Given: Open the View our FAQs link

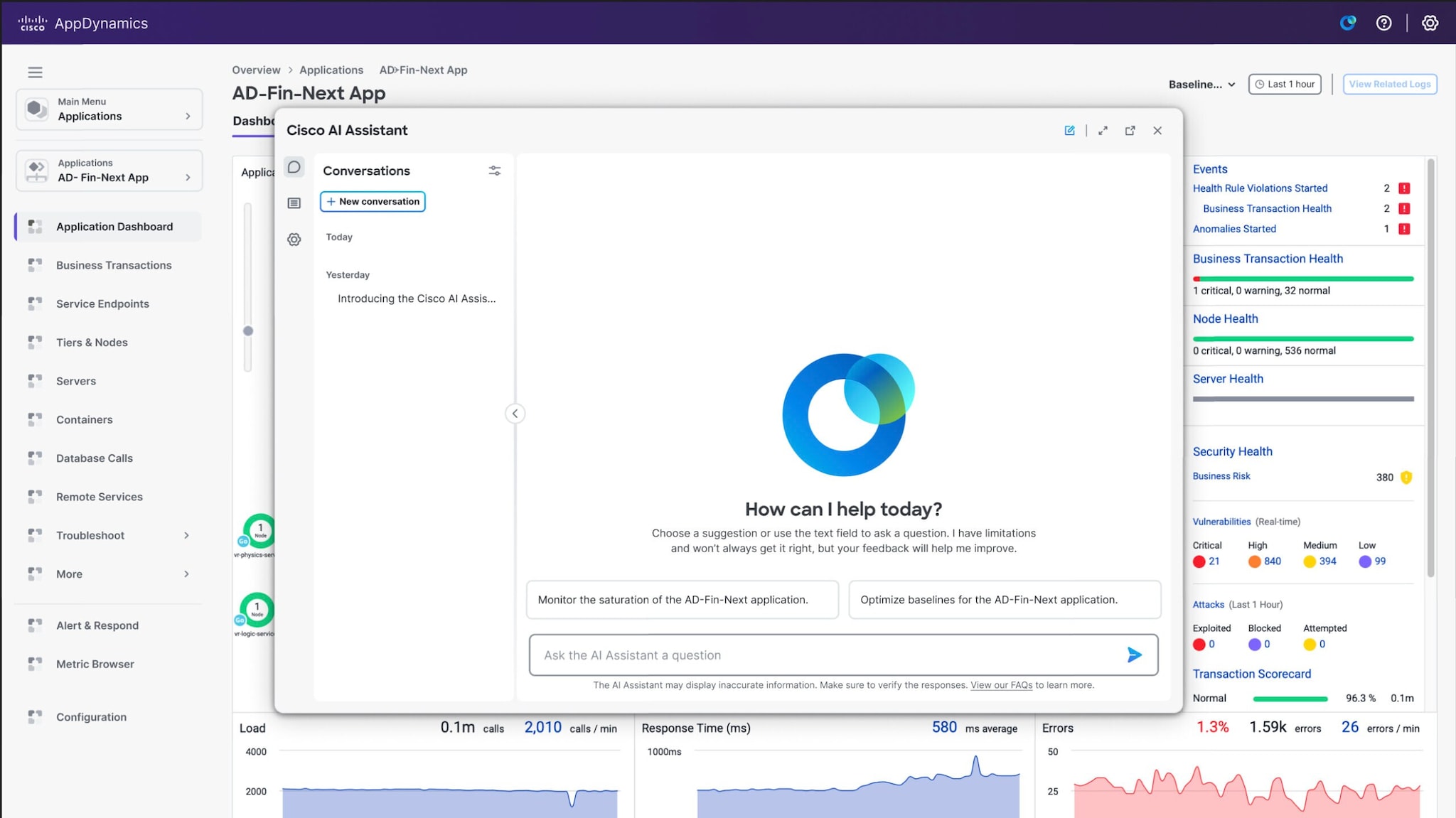Looking at the screenshot, I should coord(1001,685).
